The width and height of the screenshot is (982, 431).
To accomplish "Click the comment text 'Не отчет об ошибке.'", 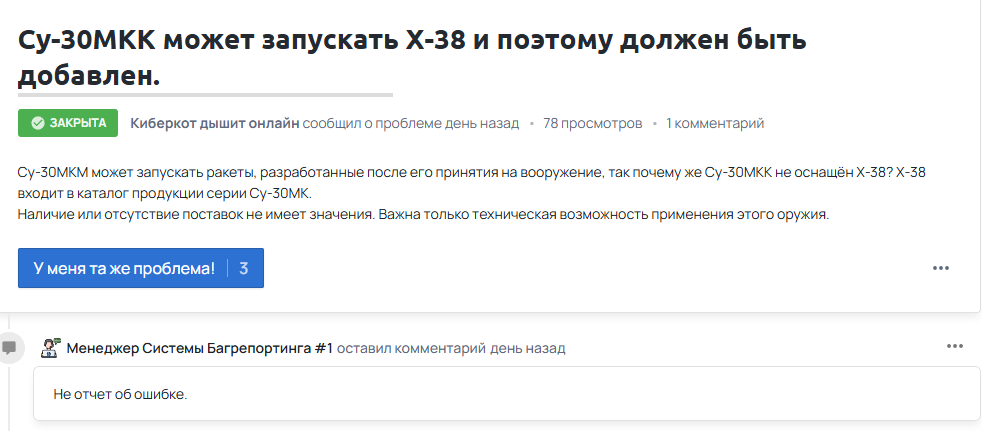I will 121,394.
